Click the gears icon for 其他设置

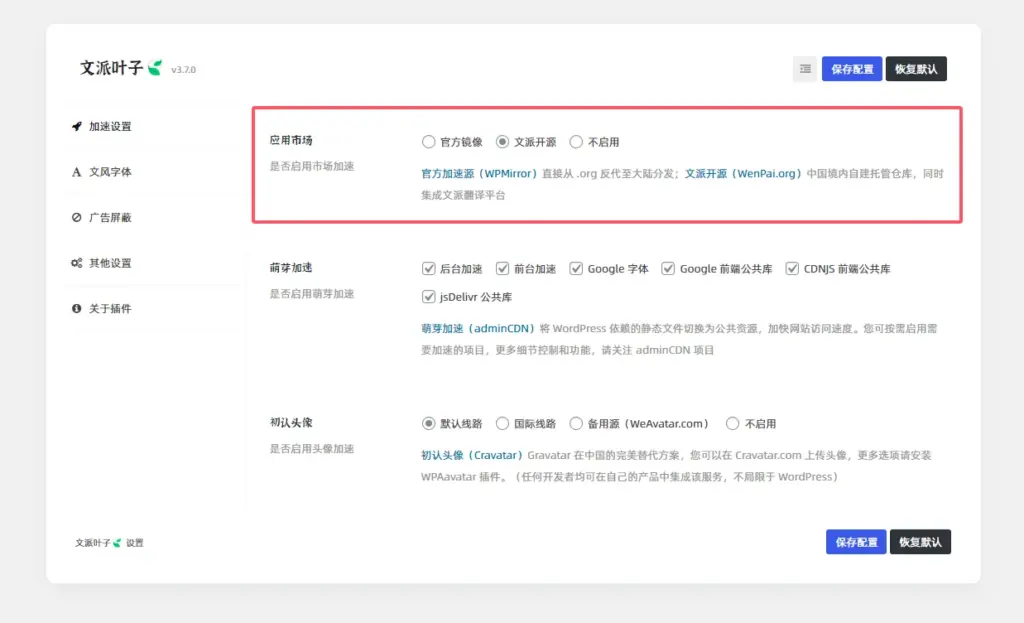[77, 263]
